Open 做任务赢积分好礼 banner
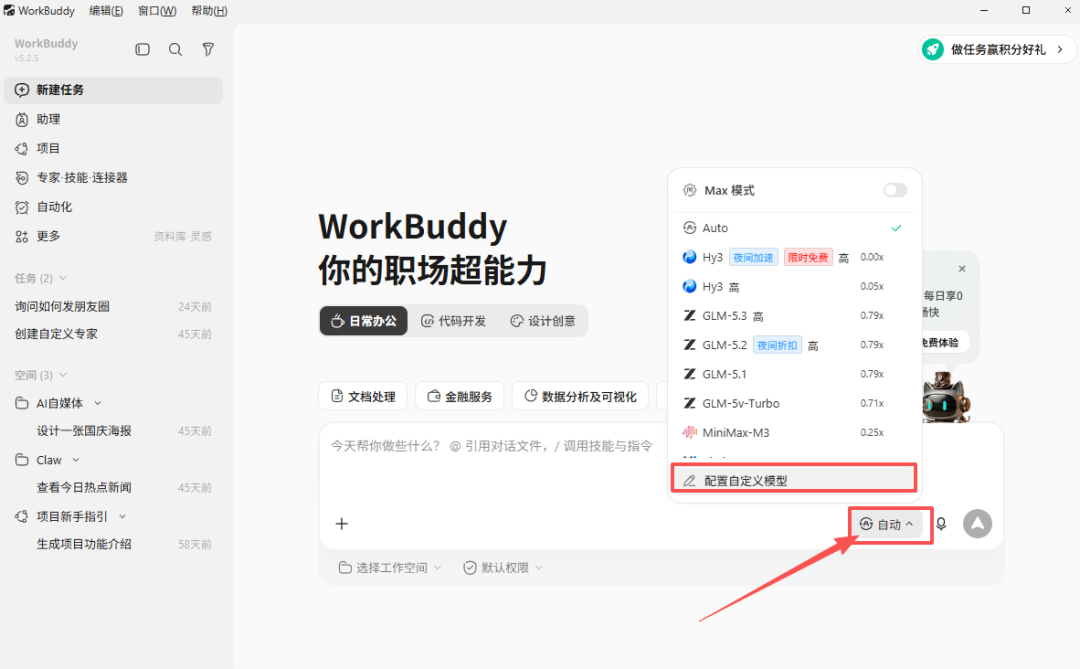This screenshot has width=1080, height=669. click(997, 50)
